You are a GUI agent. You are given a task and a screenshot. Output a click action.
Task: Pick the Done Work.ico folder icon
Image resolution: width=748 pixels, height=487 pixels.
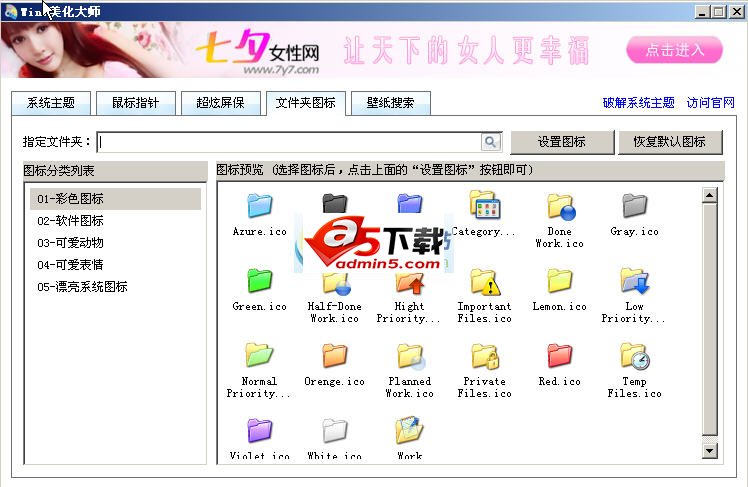[x=560, y=207]
